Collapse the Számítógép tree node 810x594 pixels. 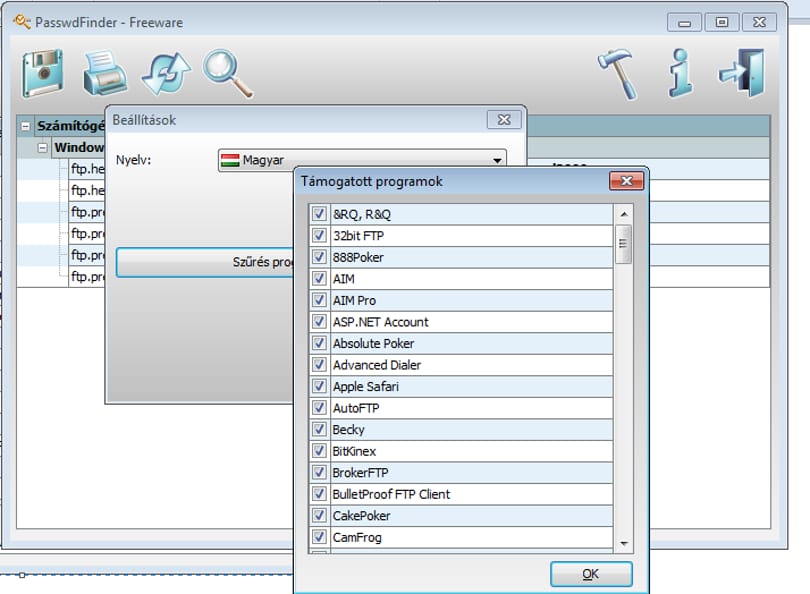pos(25,126)
